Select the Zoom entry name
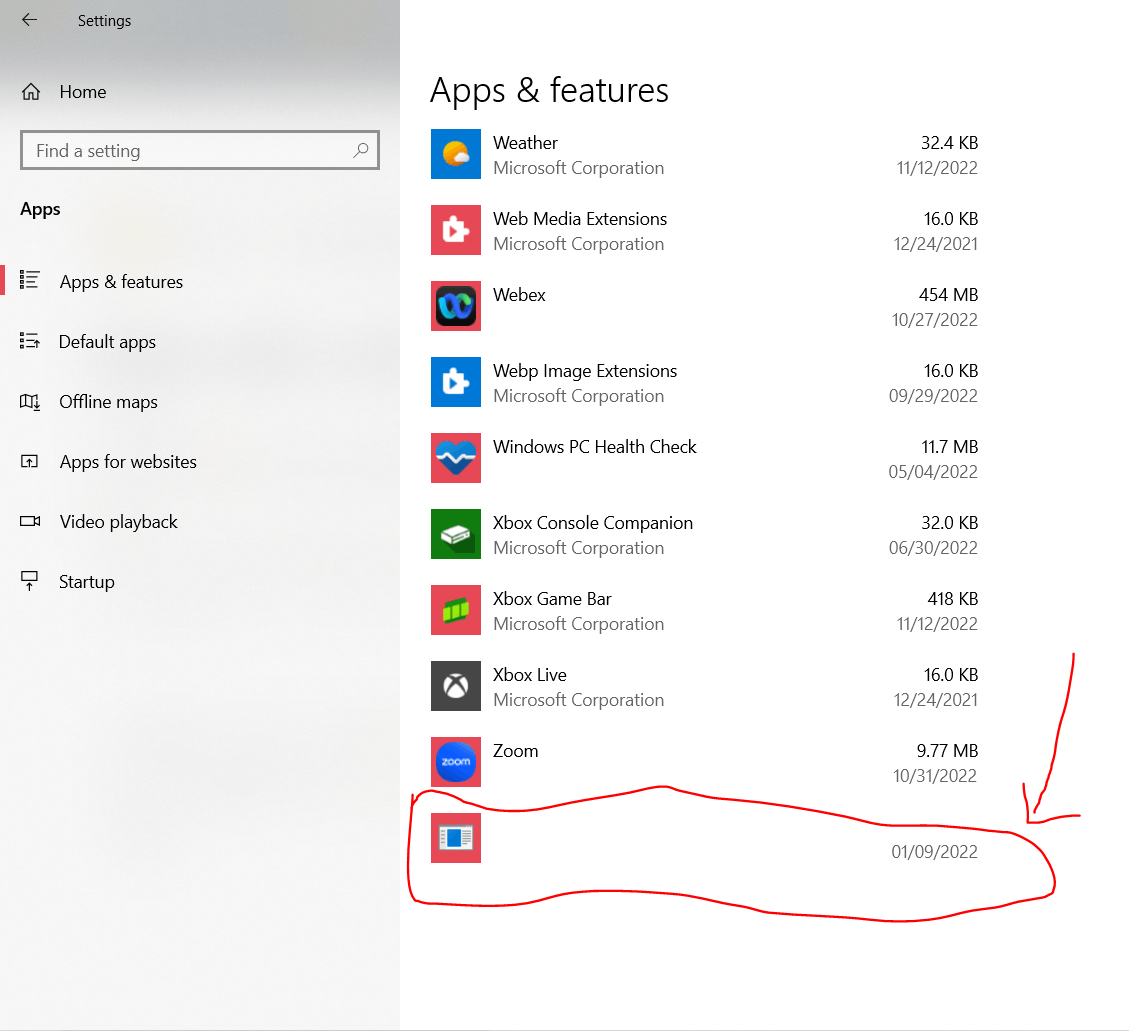1129x1031 pixels. [x=516, y=751]
